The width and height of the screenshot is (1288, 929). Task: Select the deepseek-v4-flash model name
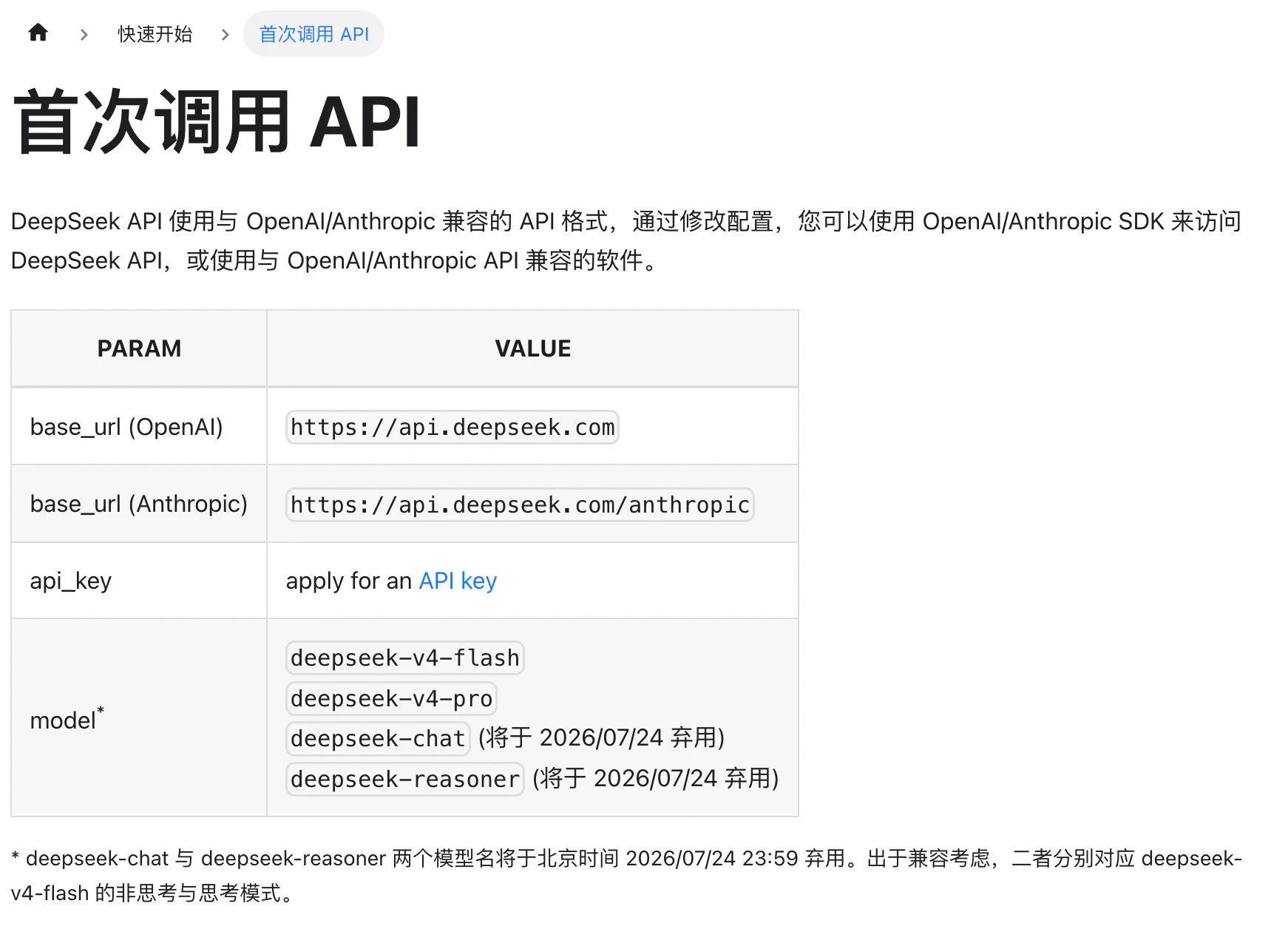(405, 658)
